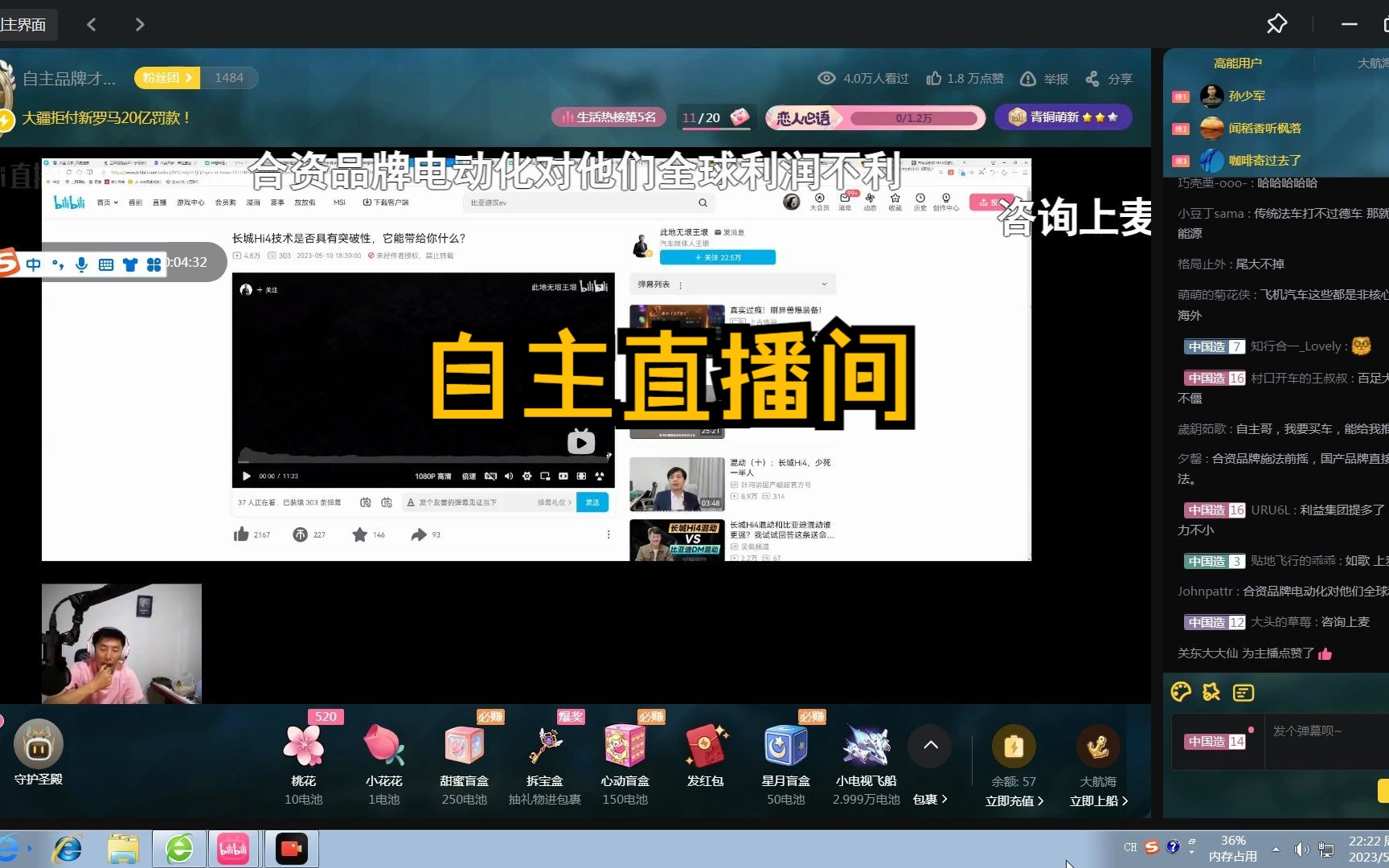Click the 1.8万点赞 like button
Viewport: 1389px width, 868px height.
coord(965,78)
